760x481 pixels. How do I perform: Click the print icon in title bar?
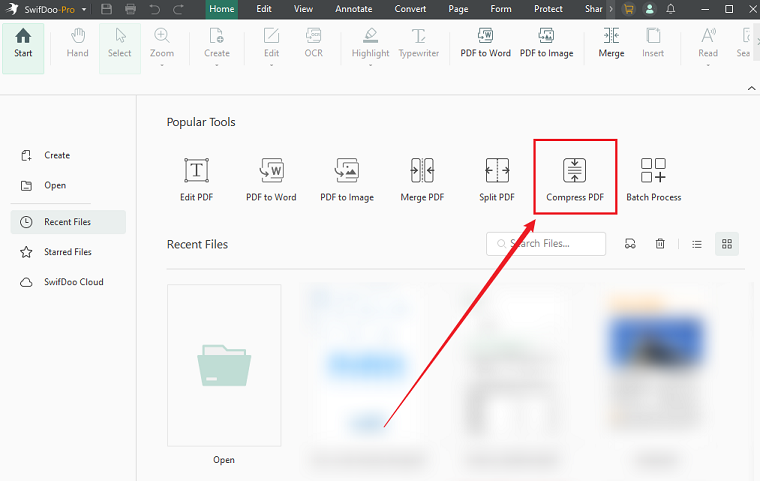[x=130, y=9]
